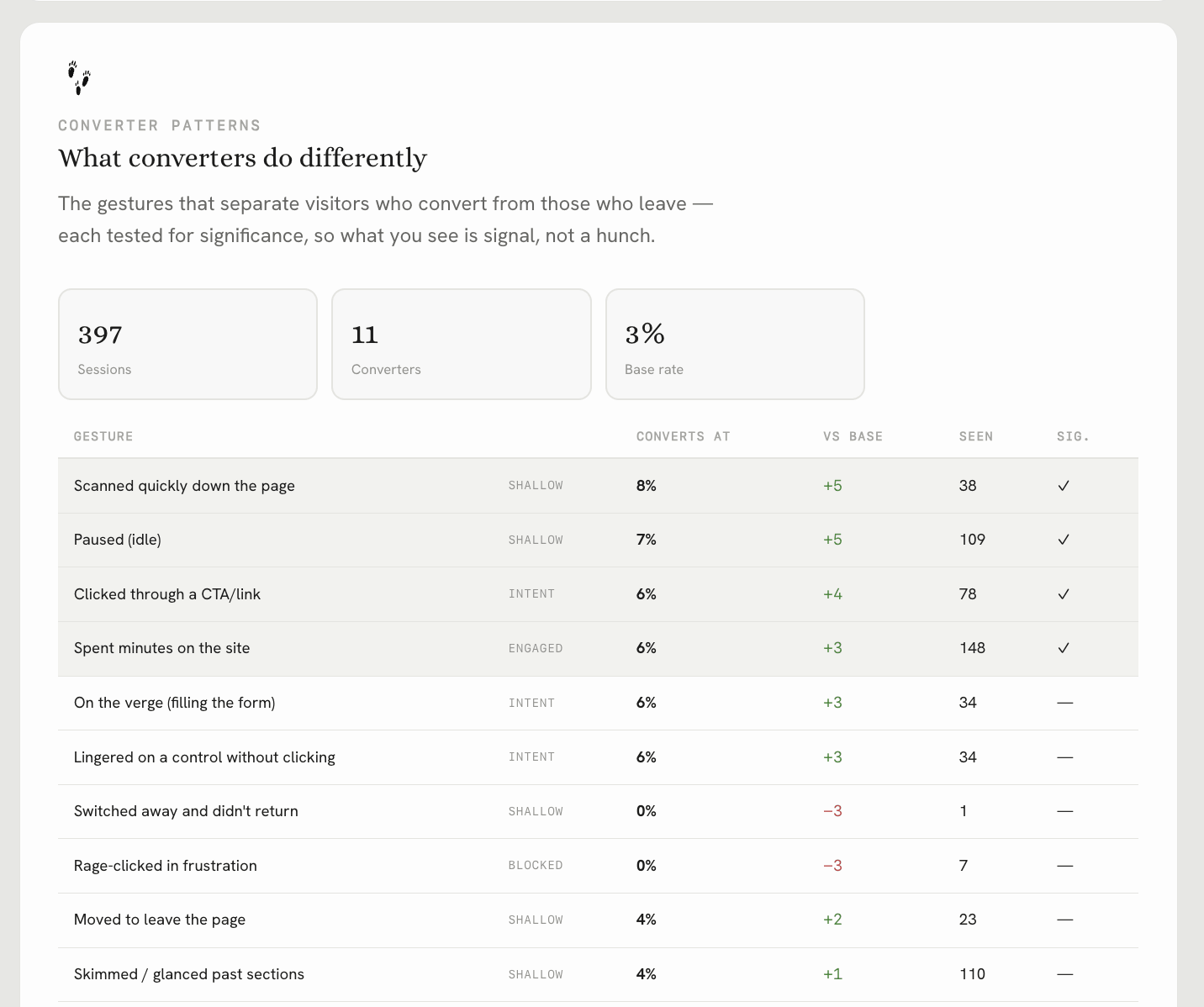Sort by the Converts At column header
The height and width of the screenshot is (1007, 1204).
pos(683,436)
